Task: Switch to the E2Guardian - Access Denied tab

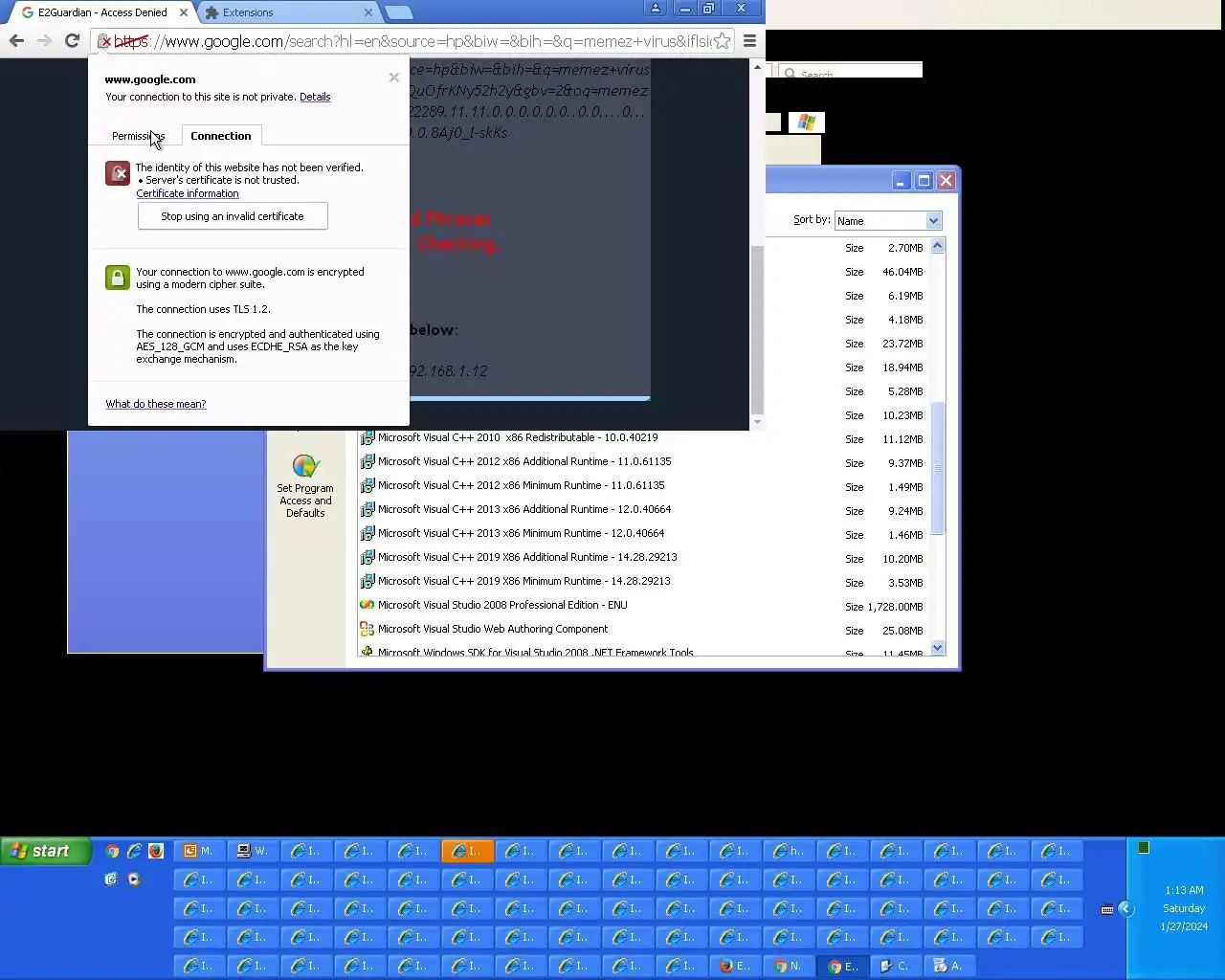Action: click(x=100, y=12)
